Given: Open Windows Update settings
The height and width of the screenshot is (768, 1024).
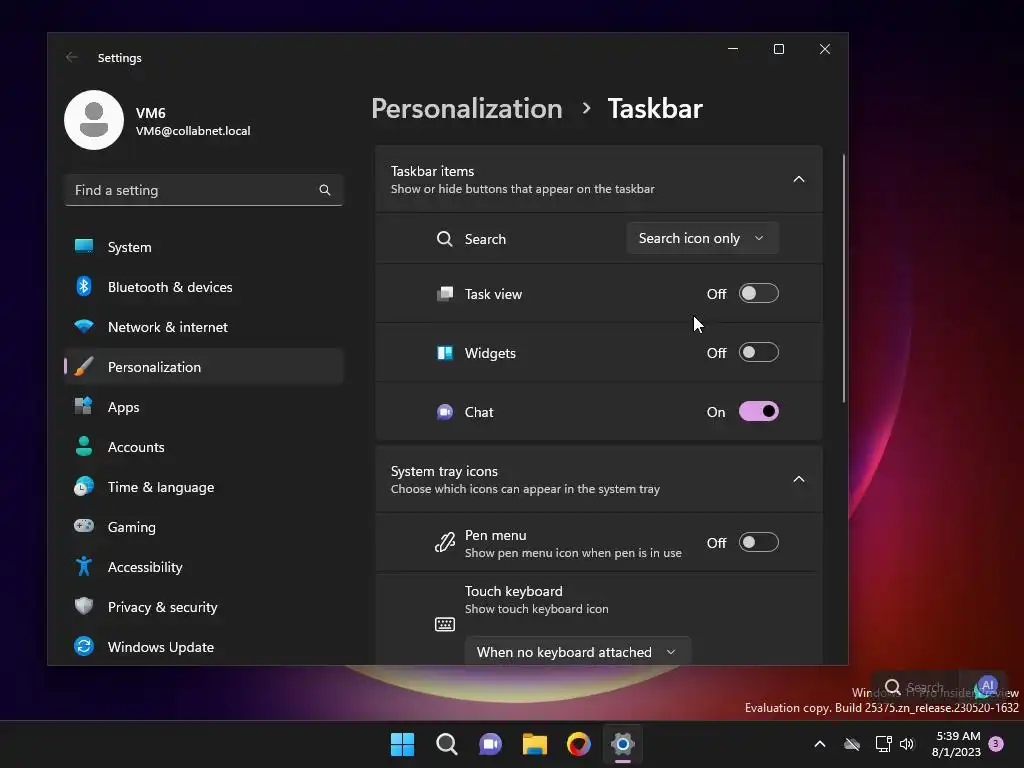Looking at the screenshot, I should click(204, 647).
